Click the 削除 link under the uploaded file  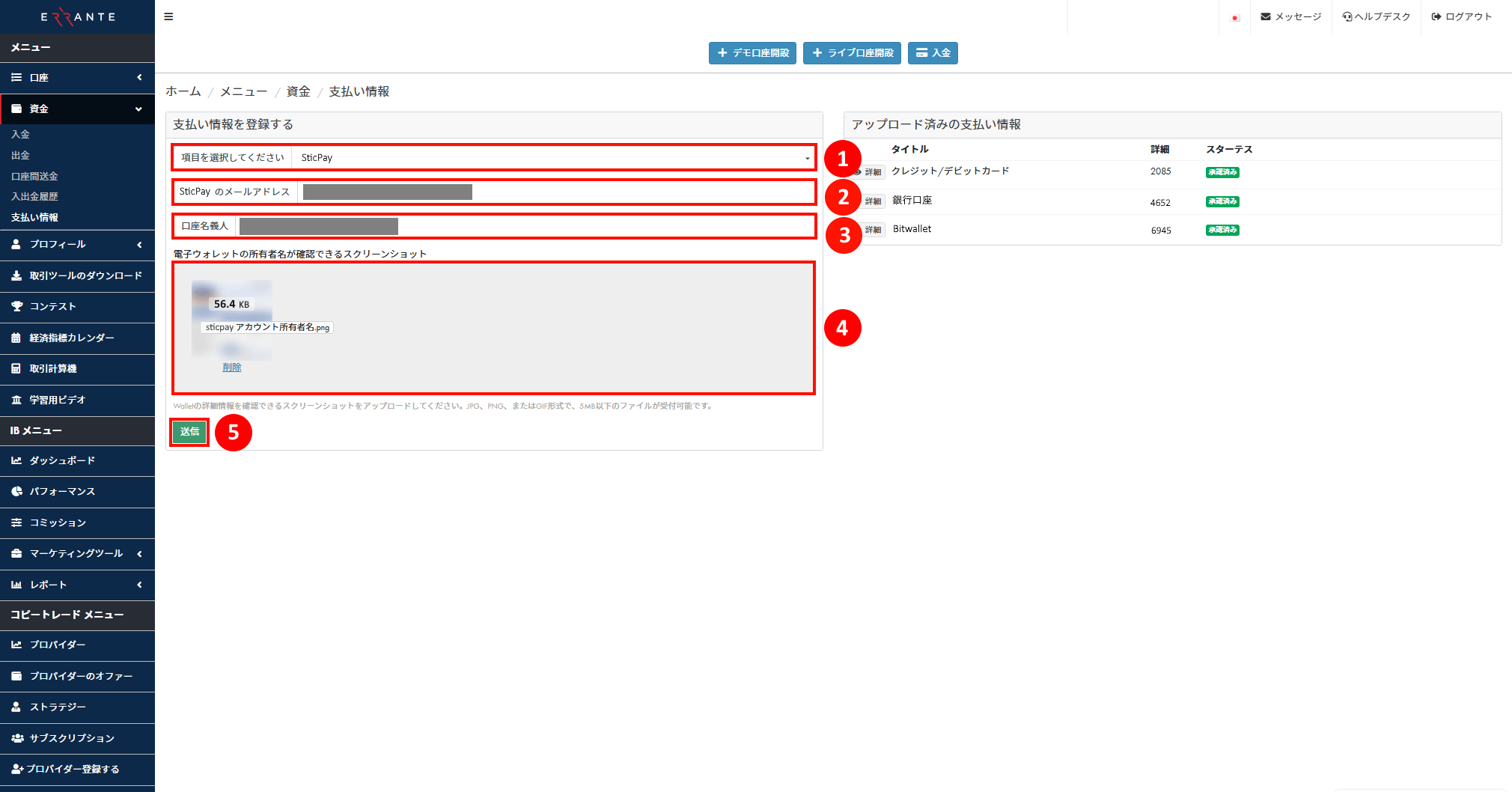[232, 368]
